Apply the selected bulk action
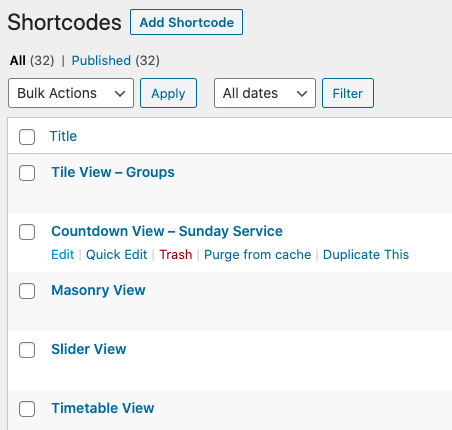452x430 pixels. pyautogui.click(x=168, y=93)
